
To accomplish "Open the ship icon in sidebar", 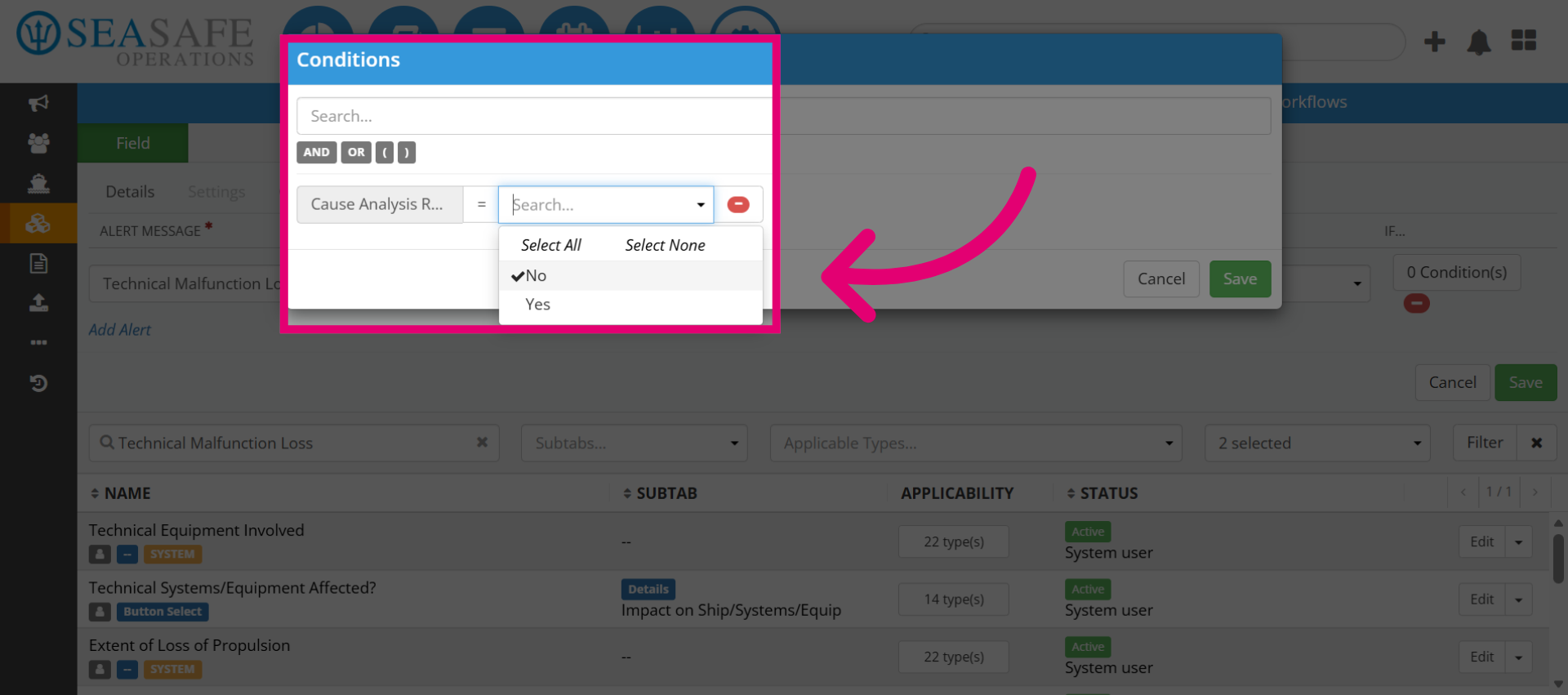I will (x=38, y=183).
